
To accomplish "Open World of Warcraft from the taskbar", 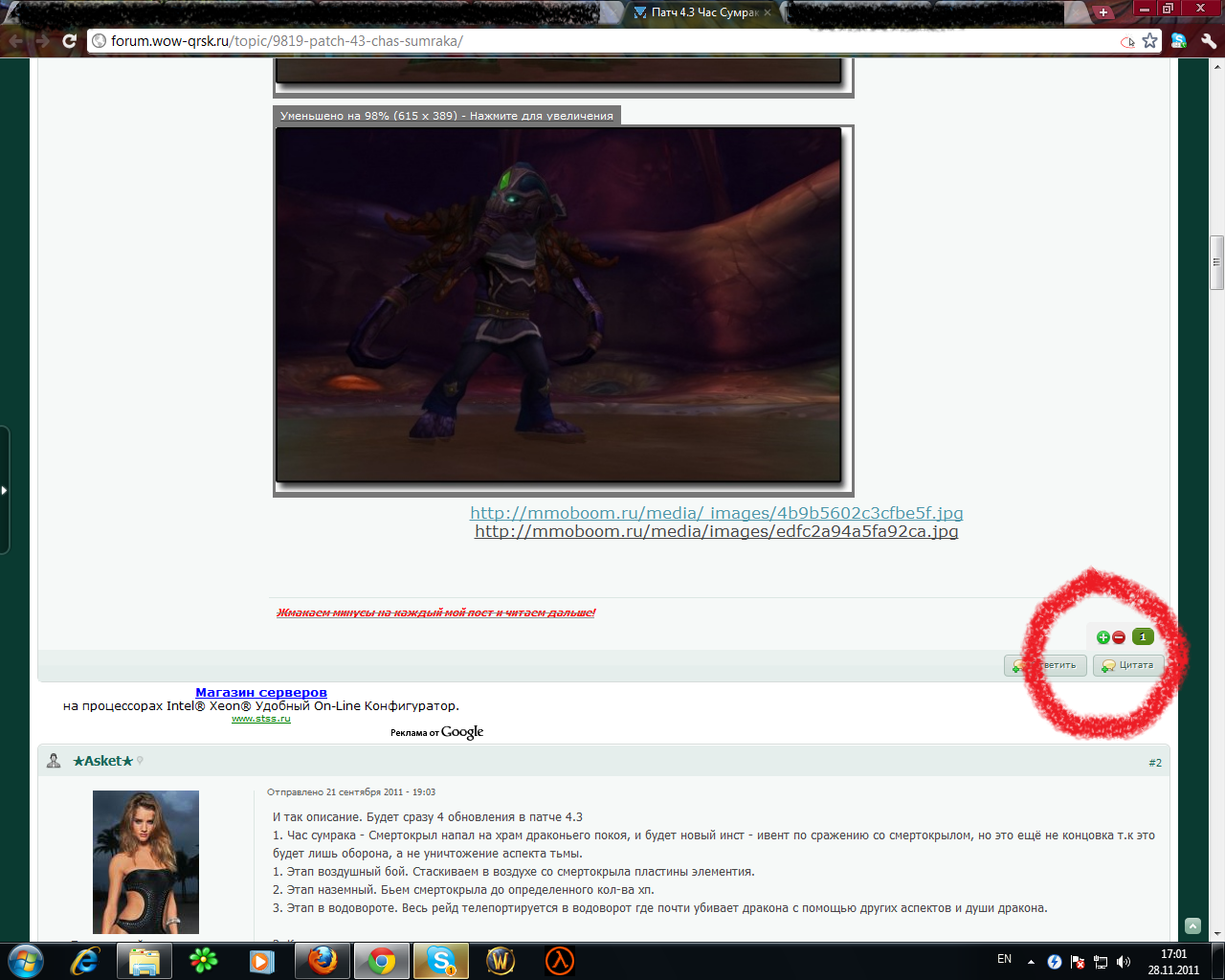I will point(501,961).
